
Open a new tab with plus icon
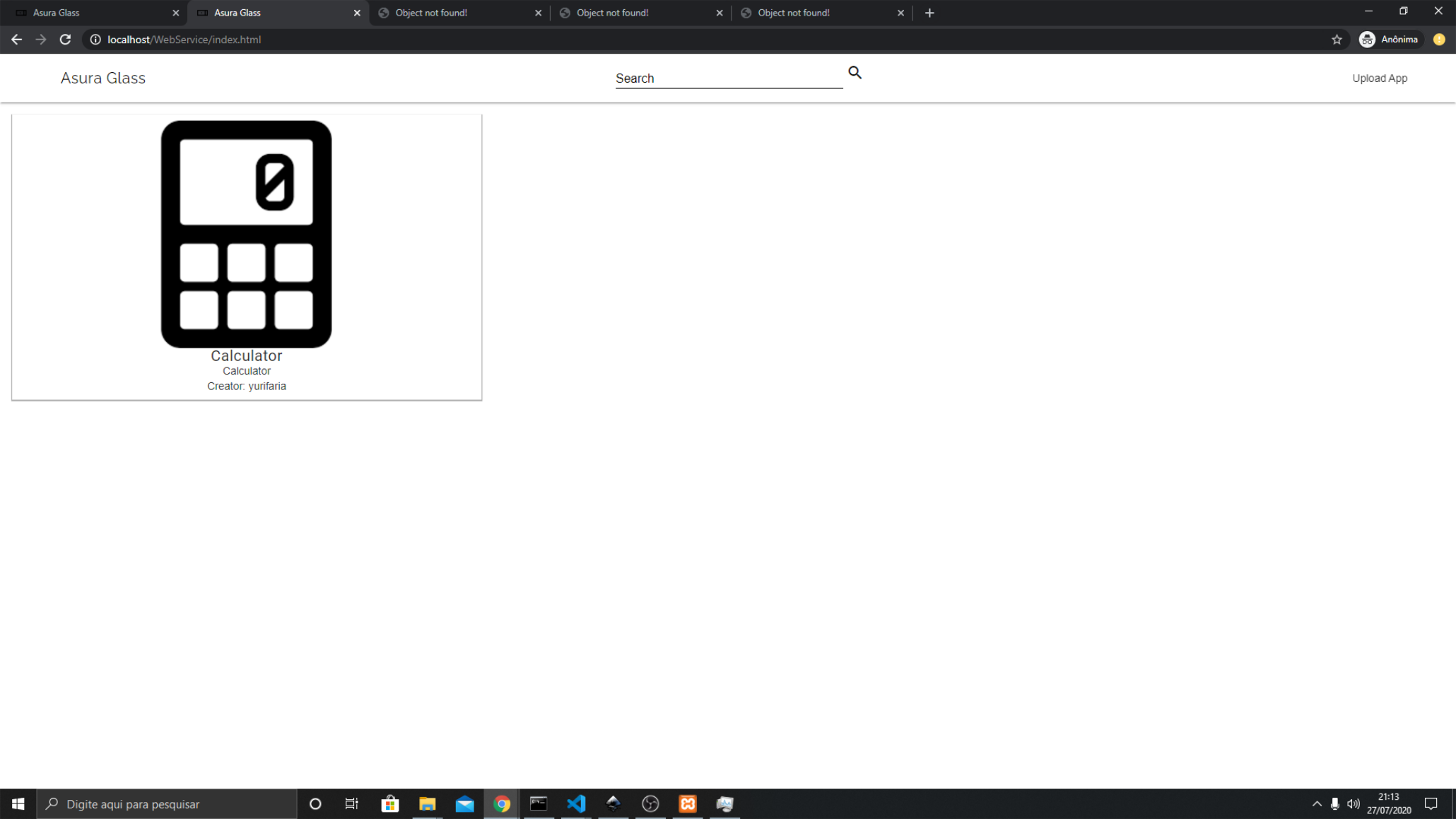click(929, 13)
